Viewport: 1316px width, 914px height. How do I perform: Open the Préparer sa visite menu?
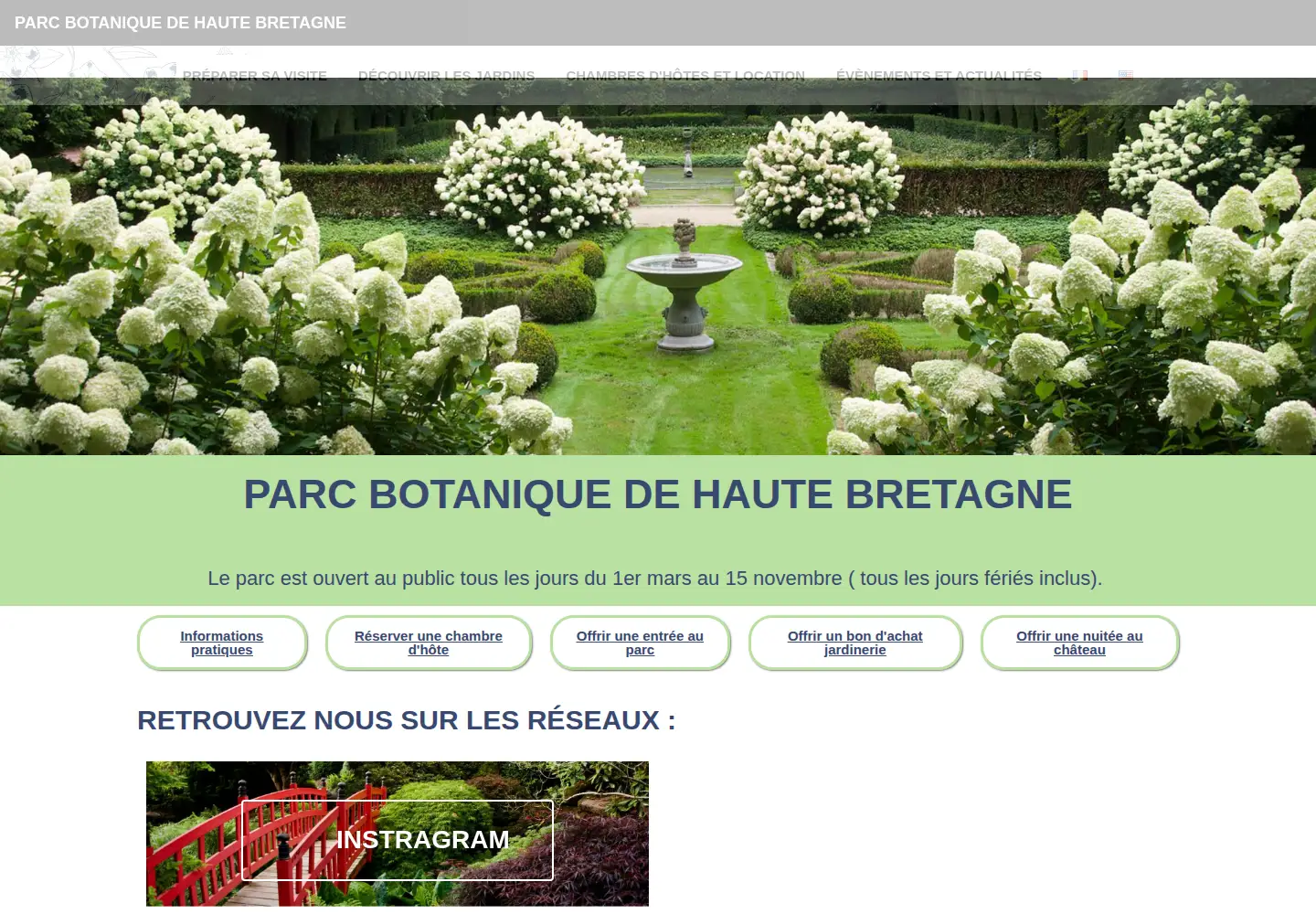click(255, 76)
